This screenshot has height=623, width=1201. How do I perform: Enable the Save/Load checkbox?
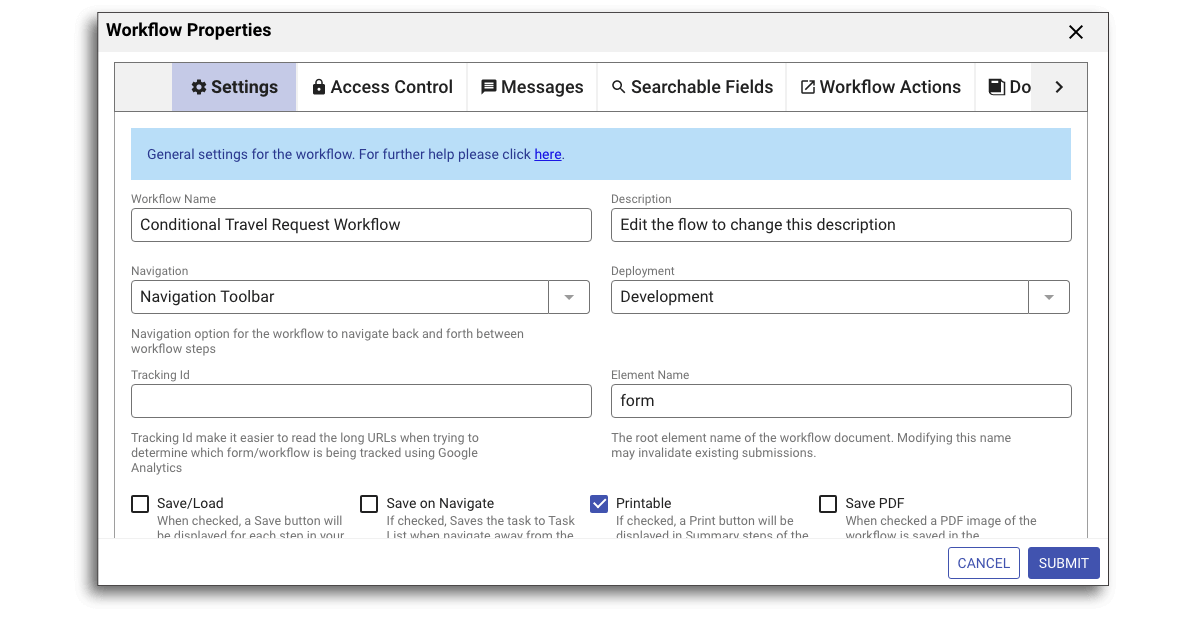(140, 504)
